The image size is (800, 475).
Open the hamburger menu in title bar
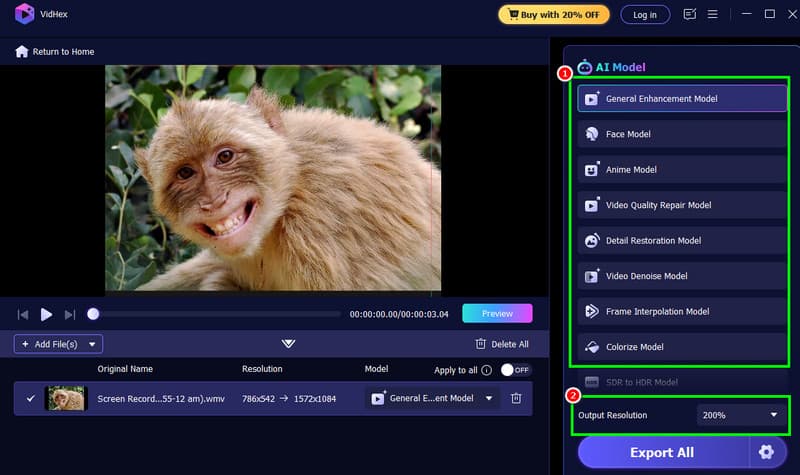click(713, 14)
